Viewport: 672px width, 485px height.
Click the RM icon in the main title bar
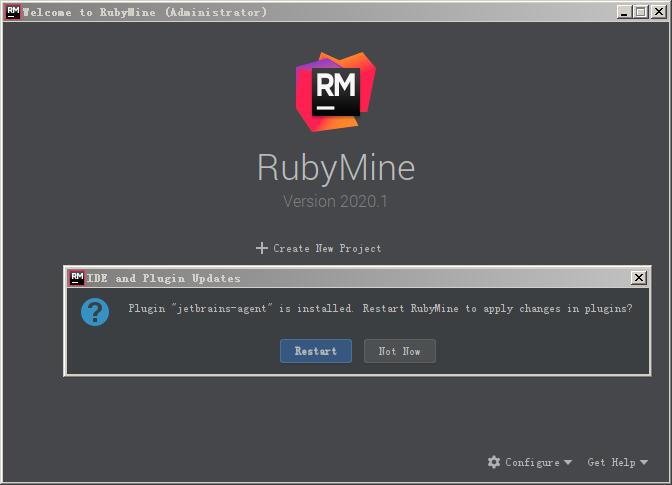pyautogui.click(x=13, y=12)
